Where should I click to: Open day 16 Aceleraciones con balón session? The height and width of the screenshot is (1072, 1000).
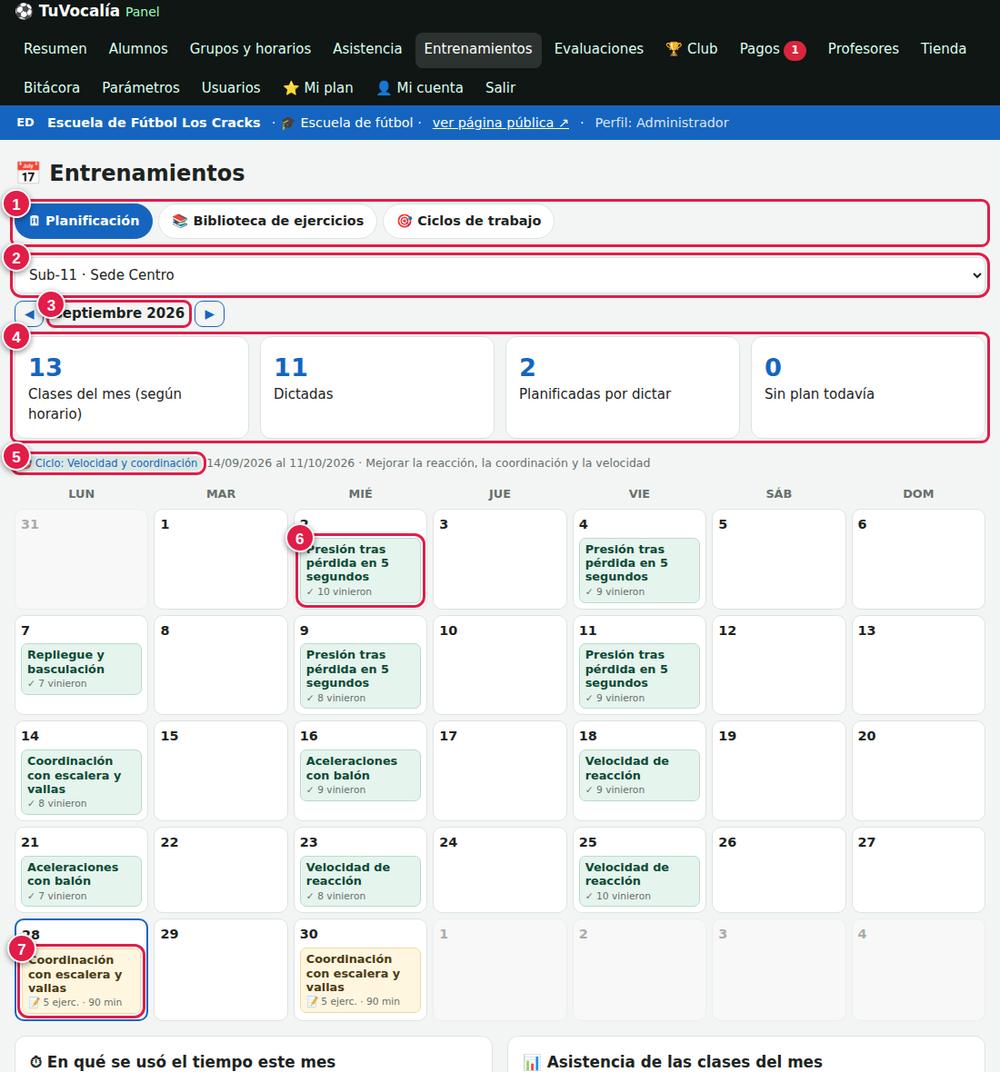[360, 775]
